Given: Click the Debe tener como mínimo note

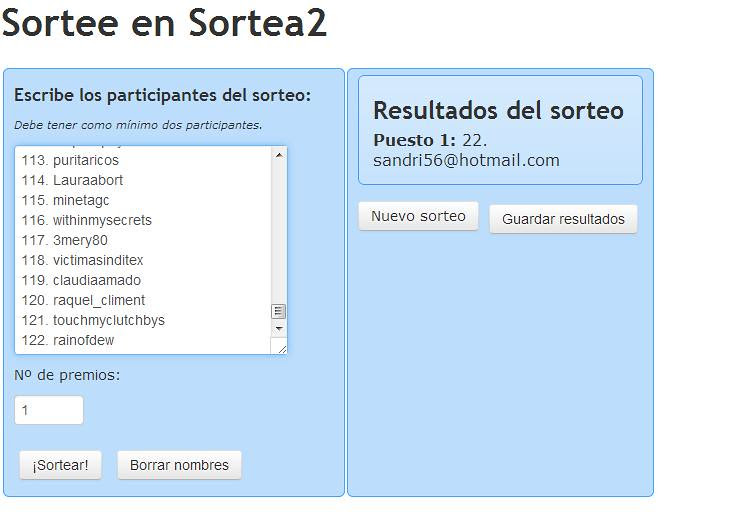Looking at the screenshot, I should point(138,125).
